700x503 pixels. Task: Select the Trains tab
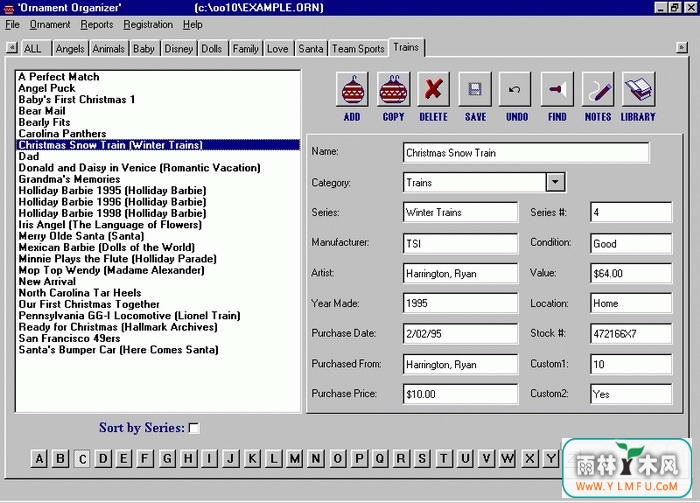[x=406, y=47]
